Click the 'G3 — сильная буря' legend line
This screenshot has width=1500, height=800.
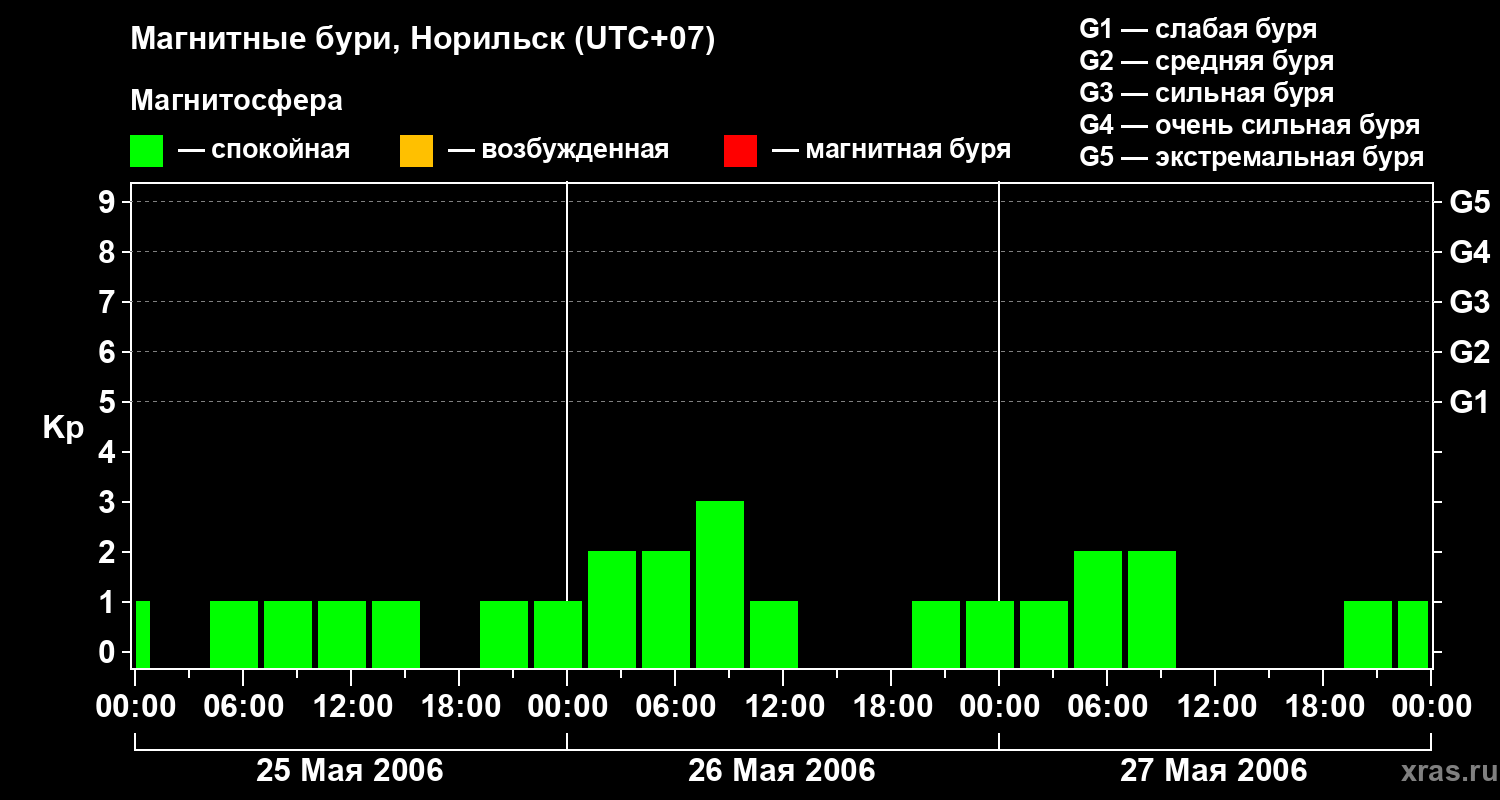pos(1207,93)
